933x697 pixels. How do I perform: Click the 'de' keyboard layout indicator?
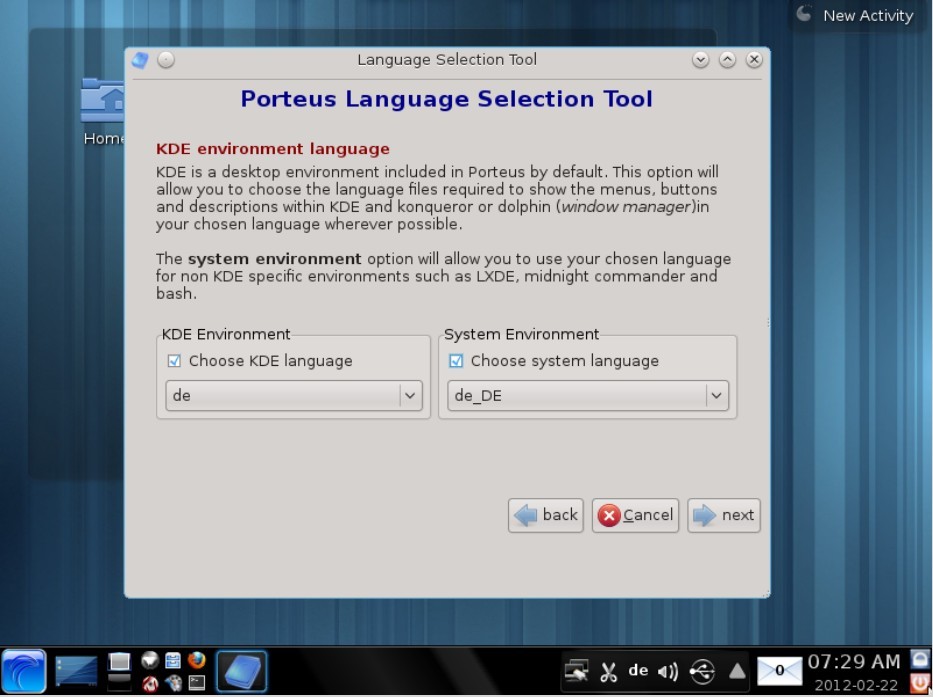[638, 671]
